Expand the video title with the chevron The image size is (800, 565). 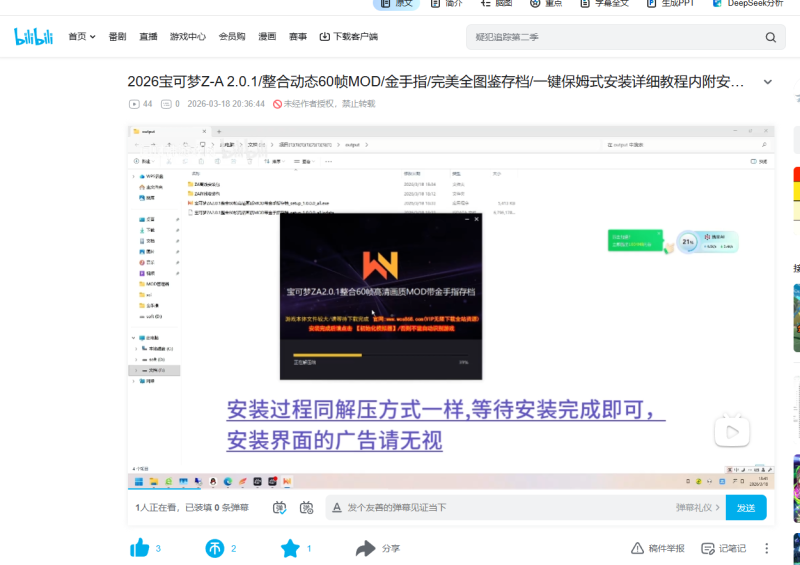point(767,82)
